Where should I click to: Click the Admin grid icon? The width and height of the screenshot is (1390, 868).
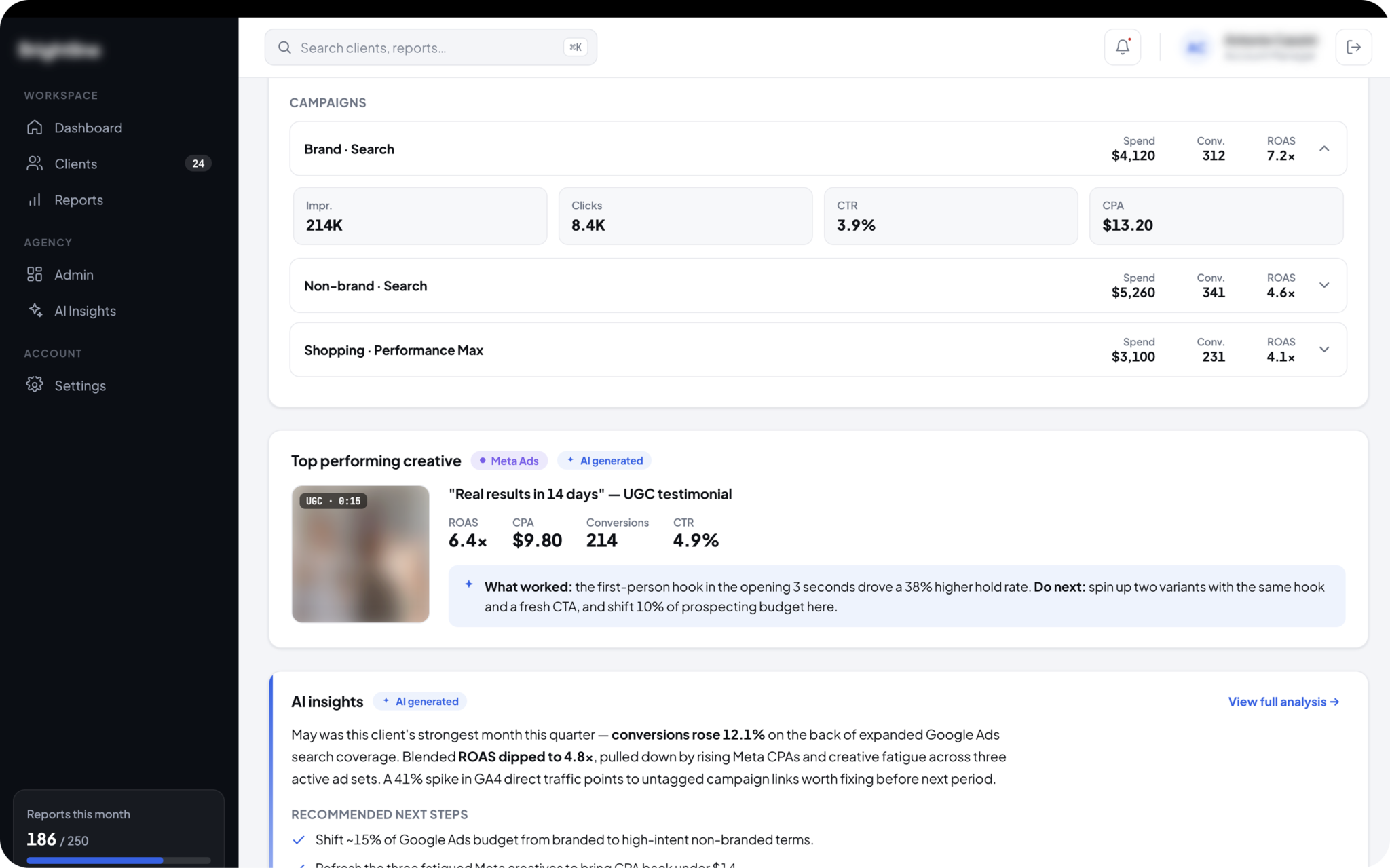35,274
